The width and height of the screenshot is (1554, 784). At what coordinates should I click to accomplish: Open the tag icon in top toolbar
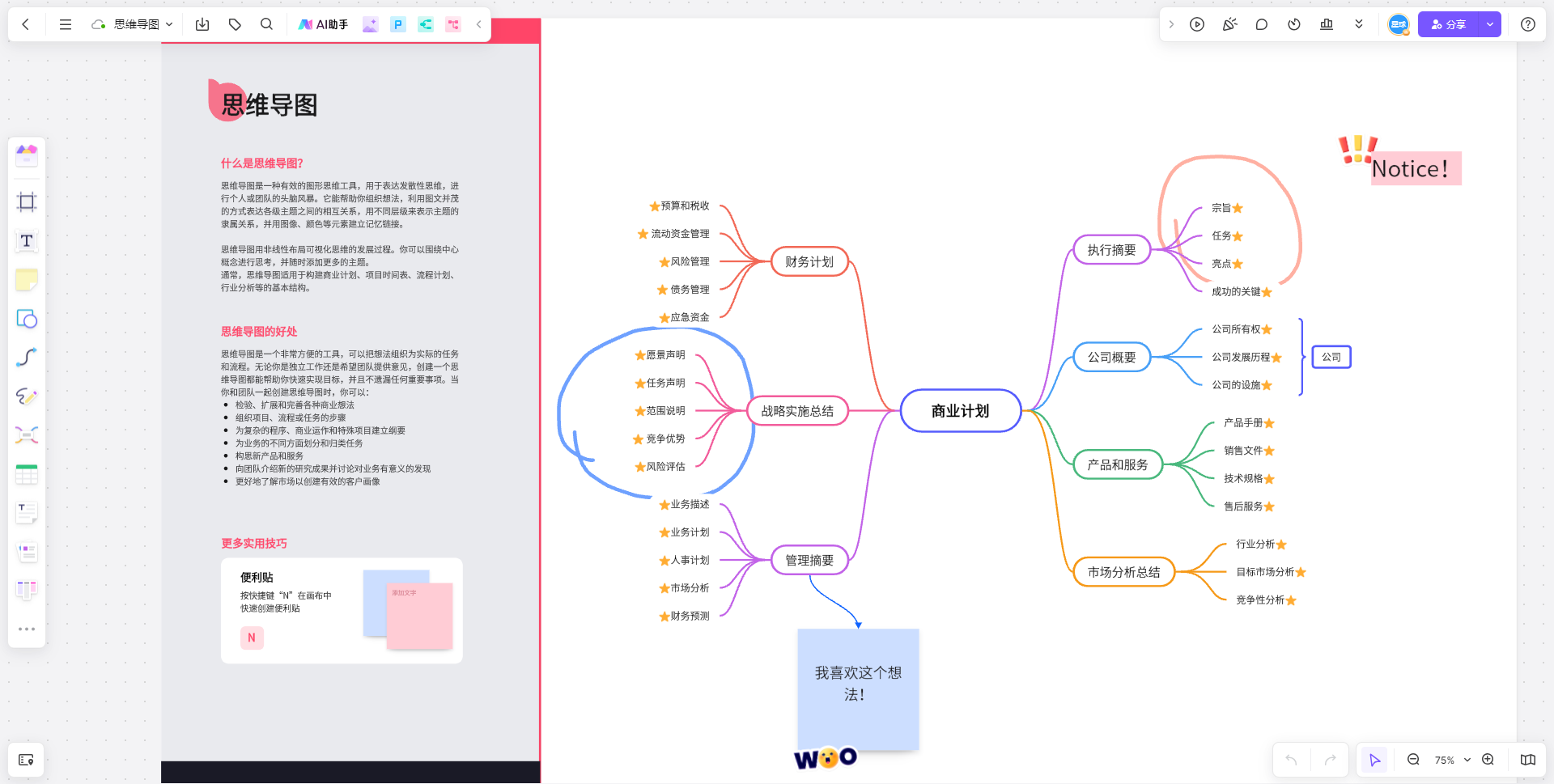pos(235,24)
